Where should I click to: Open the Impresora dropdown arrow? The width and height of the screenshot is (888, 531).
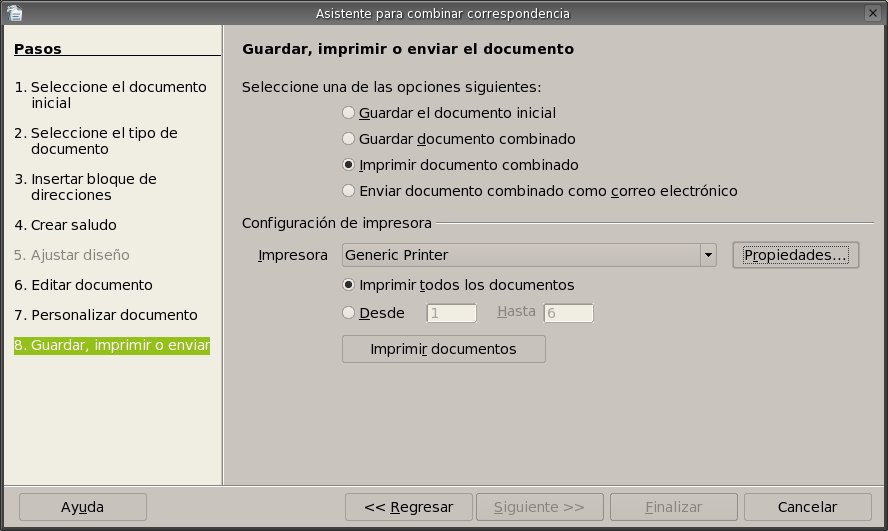708,255
